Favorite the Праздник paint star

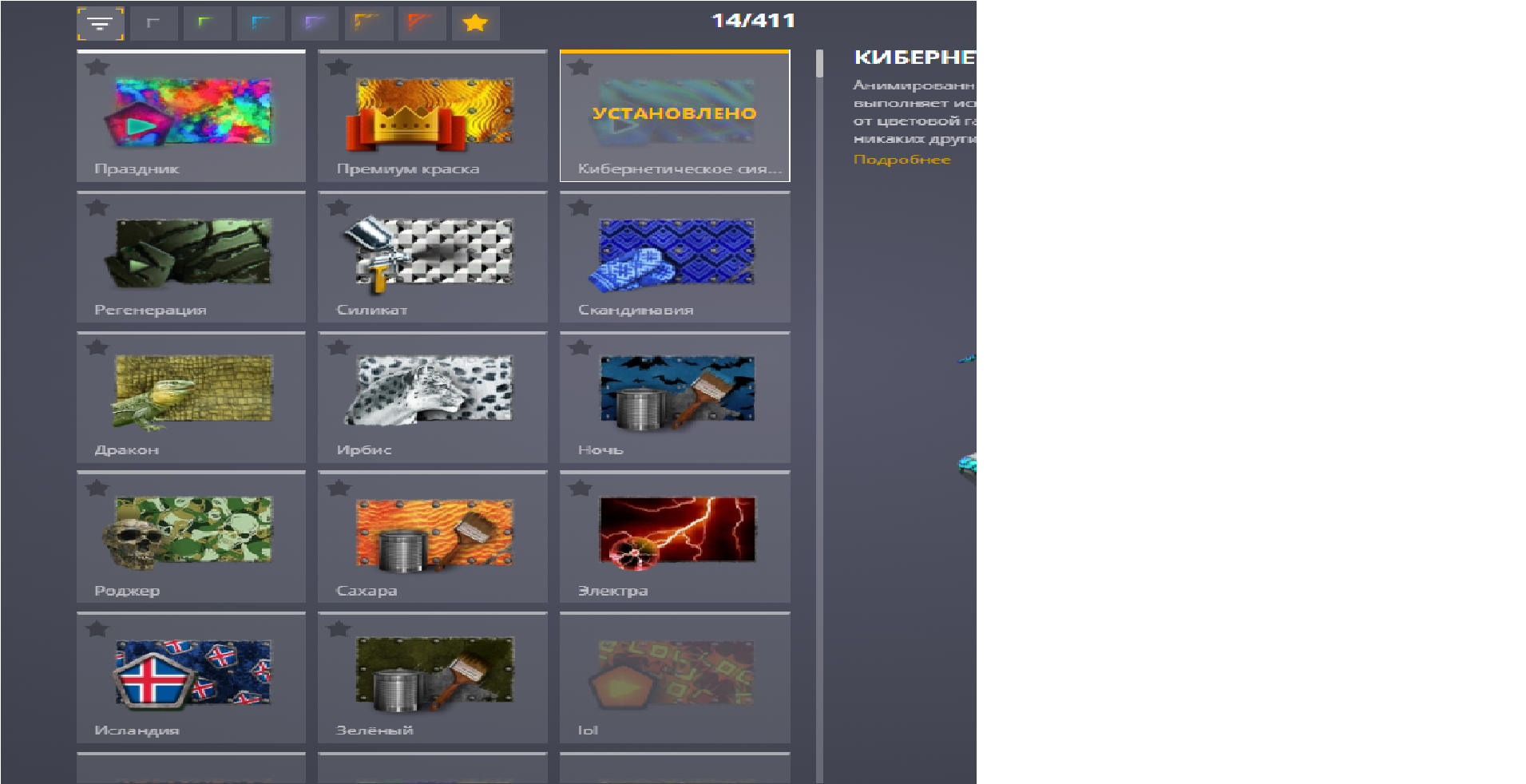(x=97, y=67)
